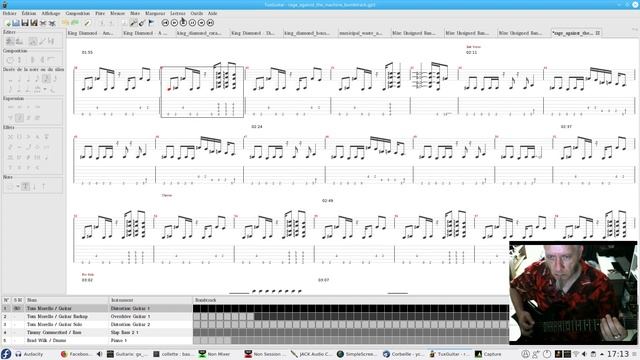The height and width of the screenshot is (360, 640).
Task: Click the open repeat icon under Composition
Action: coord(33,60)
